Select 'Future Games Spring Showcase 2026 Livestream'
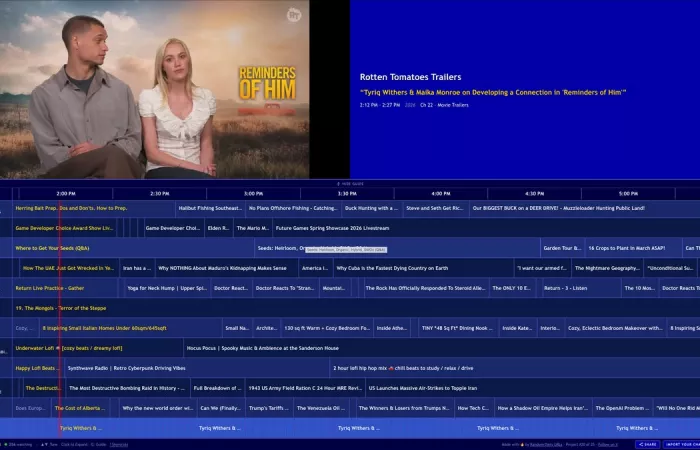This screenshot has height=450, width=700. coord(486,228)
